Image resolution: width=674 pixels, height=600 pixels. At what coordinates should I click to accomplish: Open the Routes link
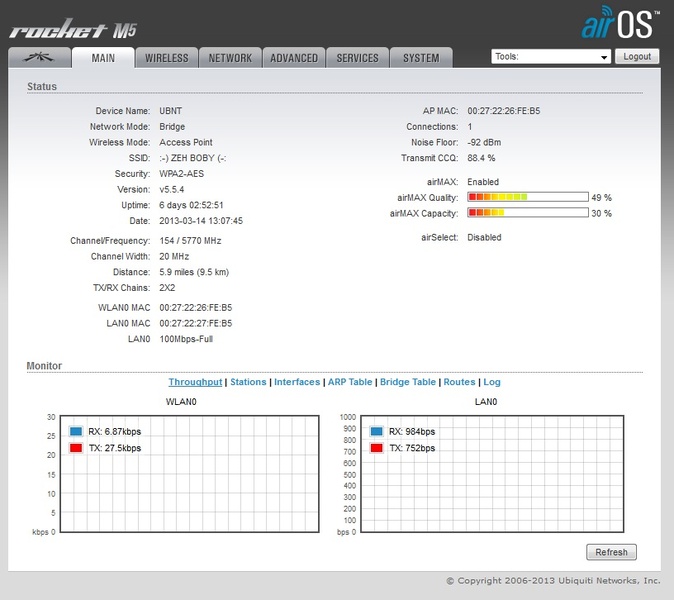pos(459,382)
